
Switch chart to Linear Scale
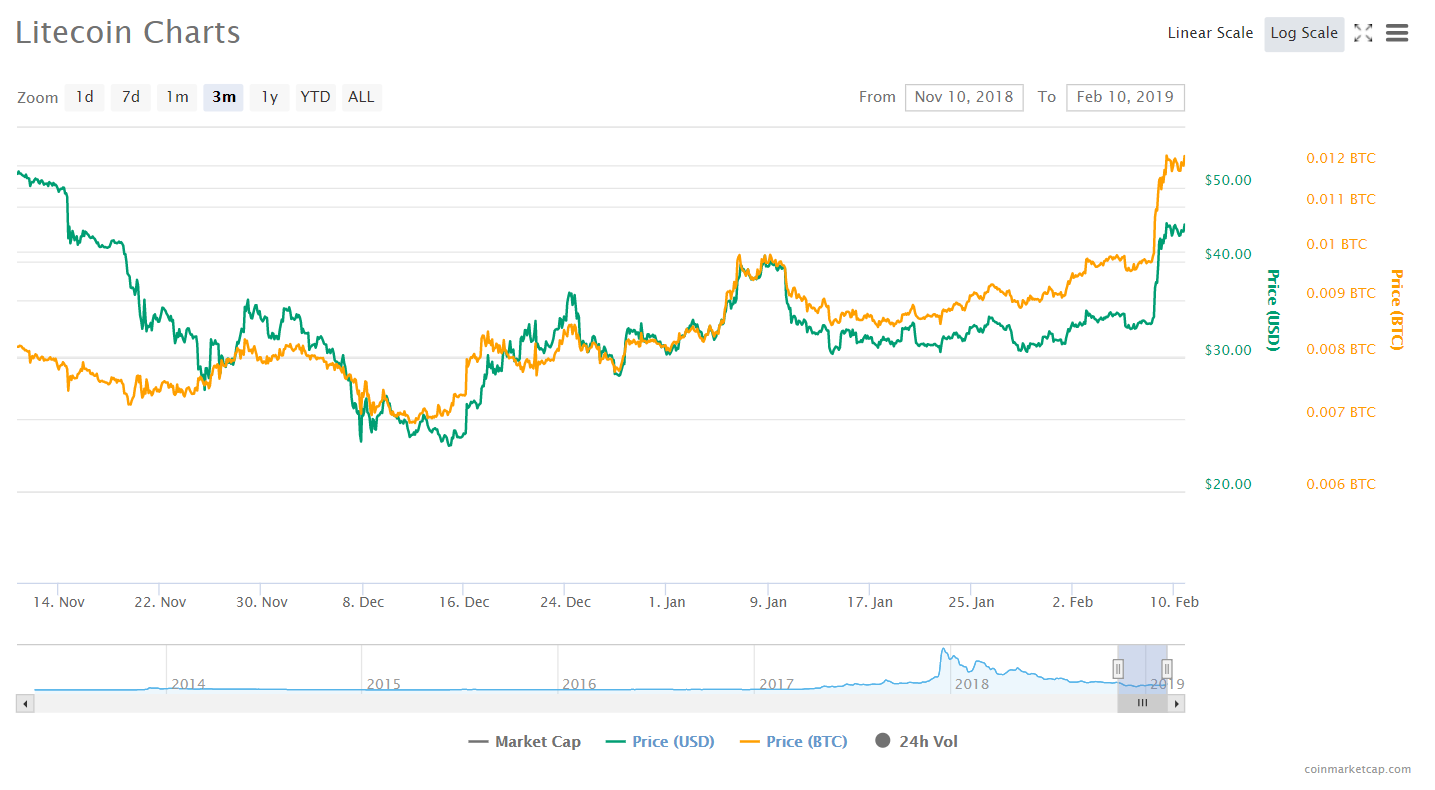[1210, 33]
